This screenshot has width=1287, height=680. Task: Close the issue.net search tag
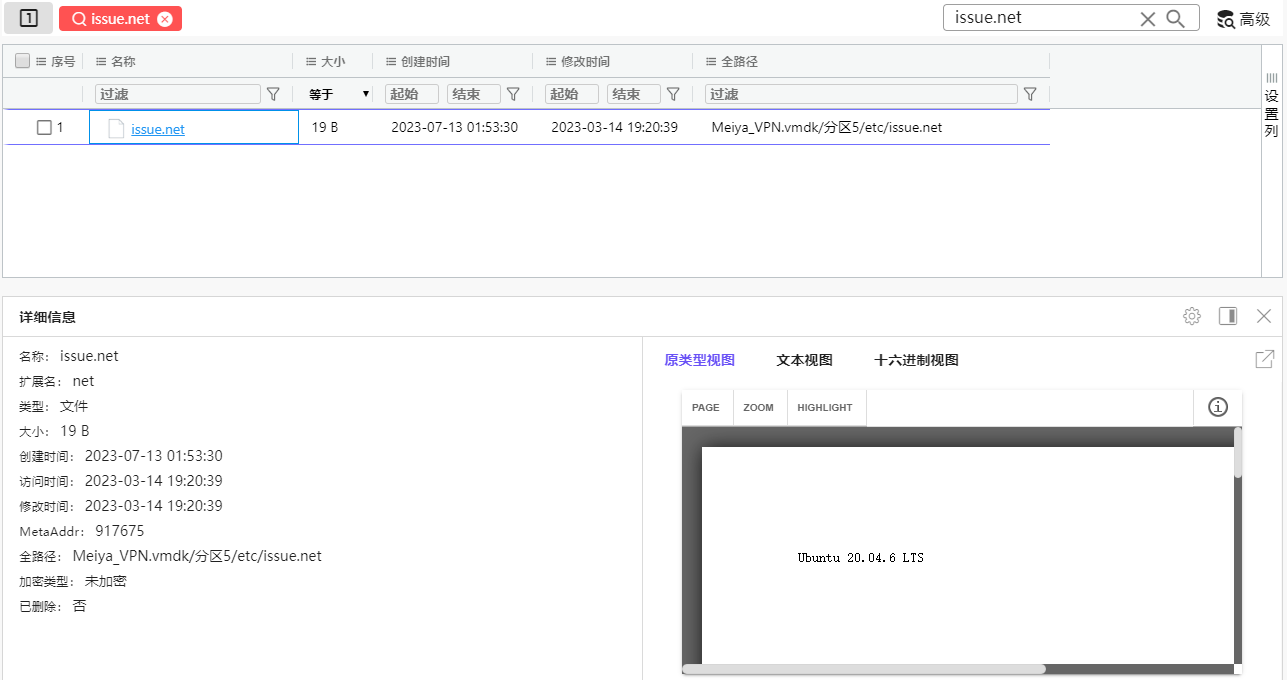click(165, 19)
